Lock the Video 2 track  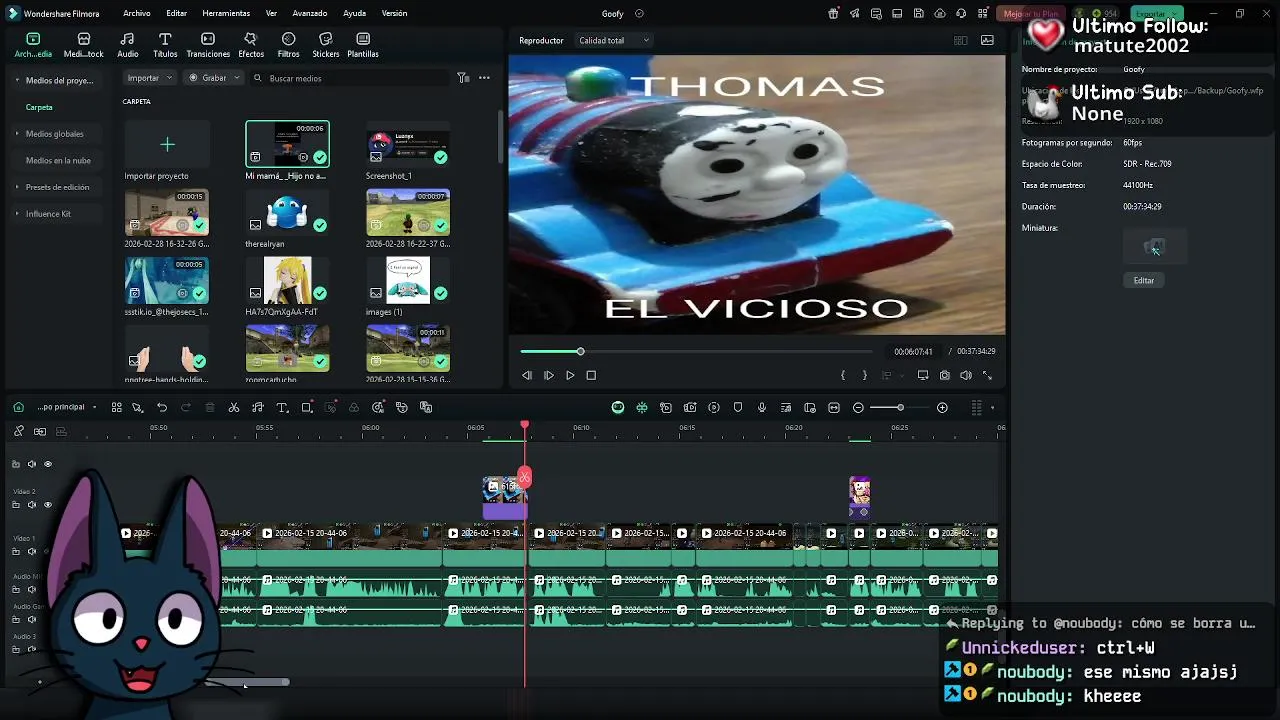click(x=16, y=505)
